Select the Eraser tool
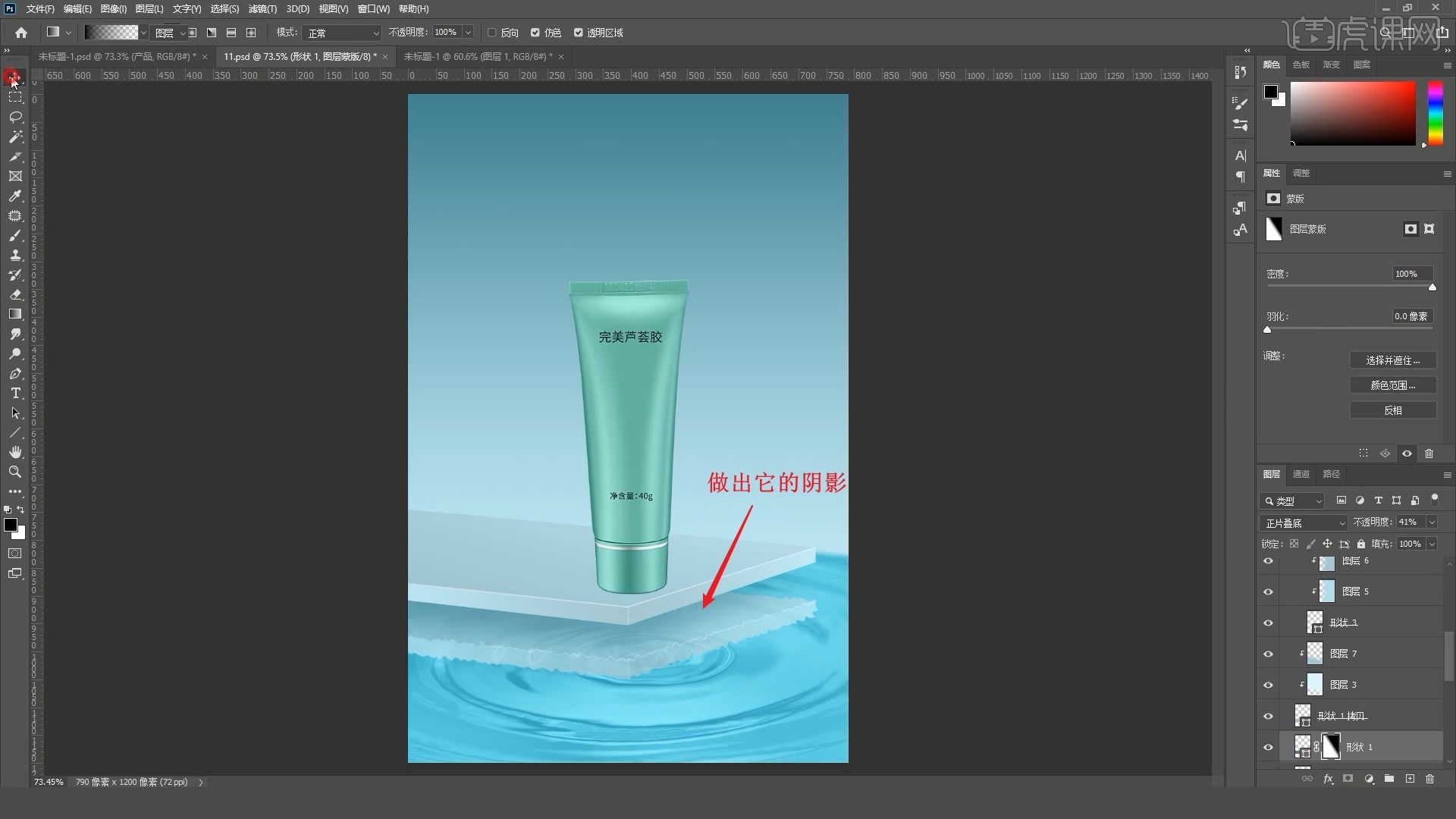The image size is (1456, 819). pyautogui.click(x=15, y=294)
